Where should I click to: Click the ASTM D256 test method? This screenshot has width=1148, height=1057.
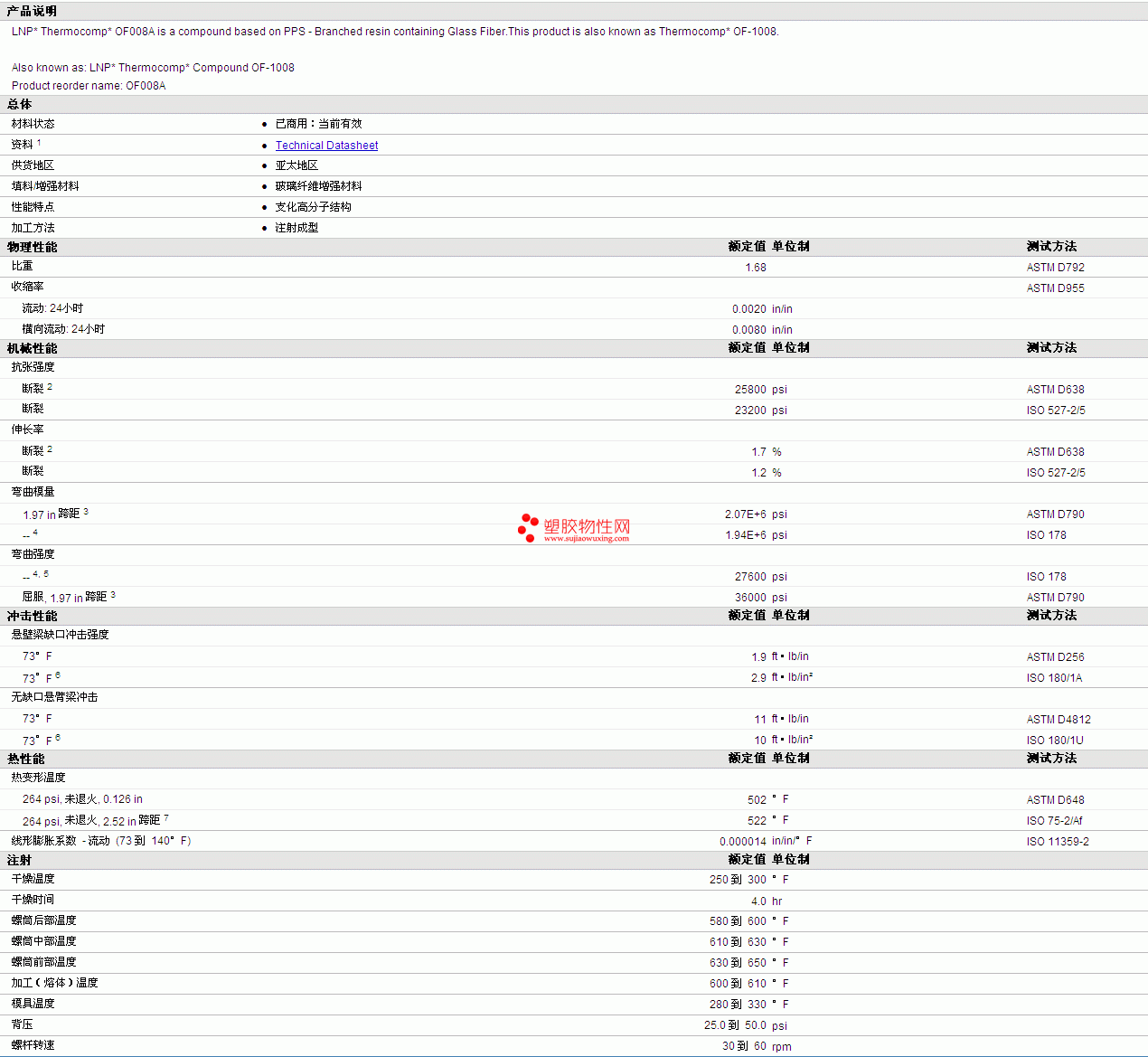(1055, 657)
